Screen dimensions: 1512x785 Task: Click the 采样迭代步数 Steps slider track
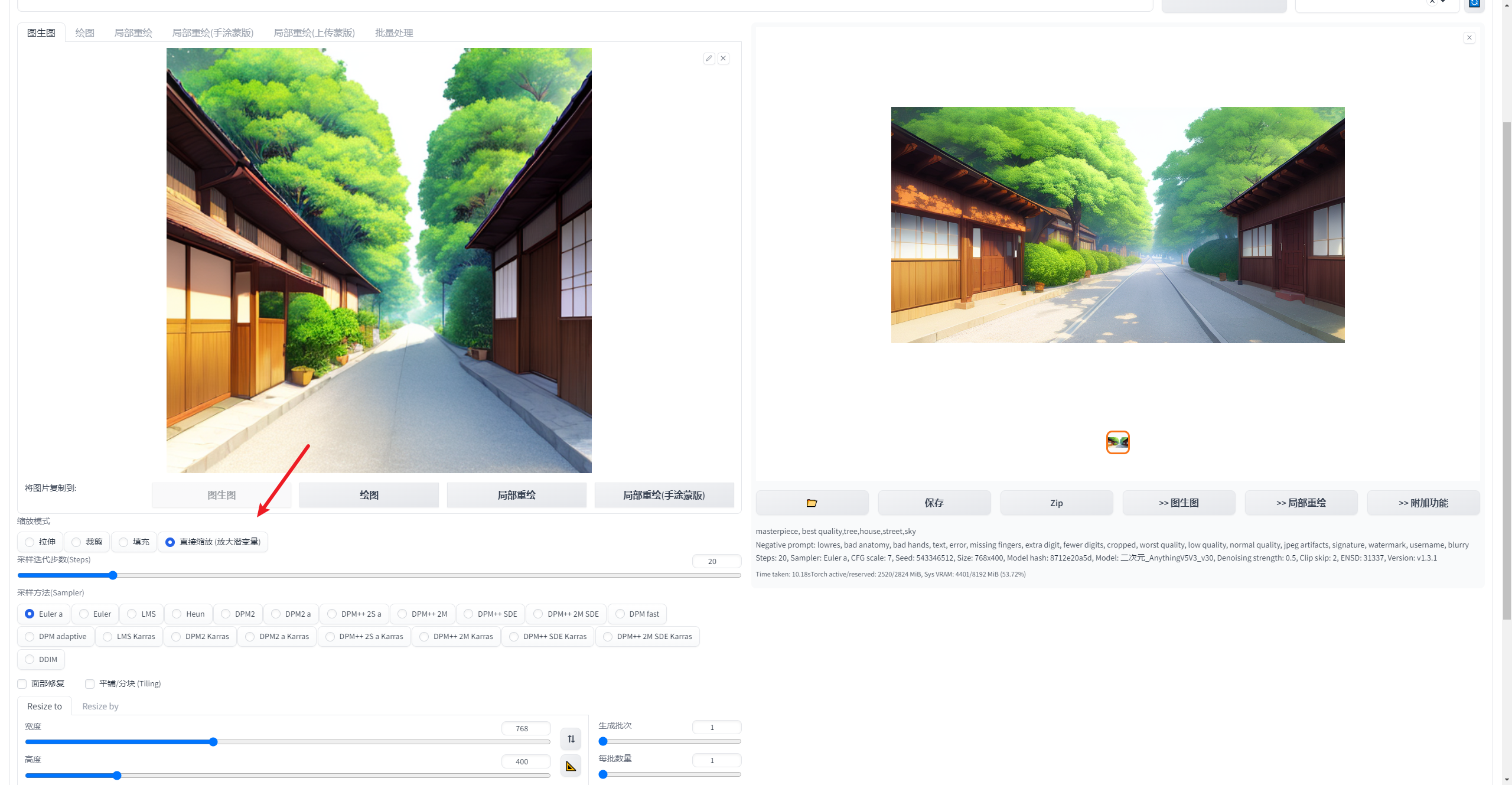pos(378,575)
